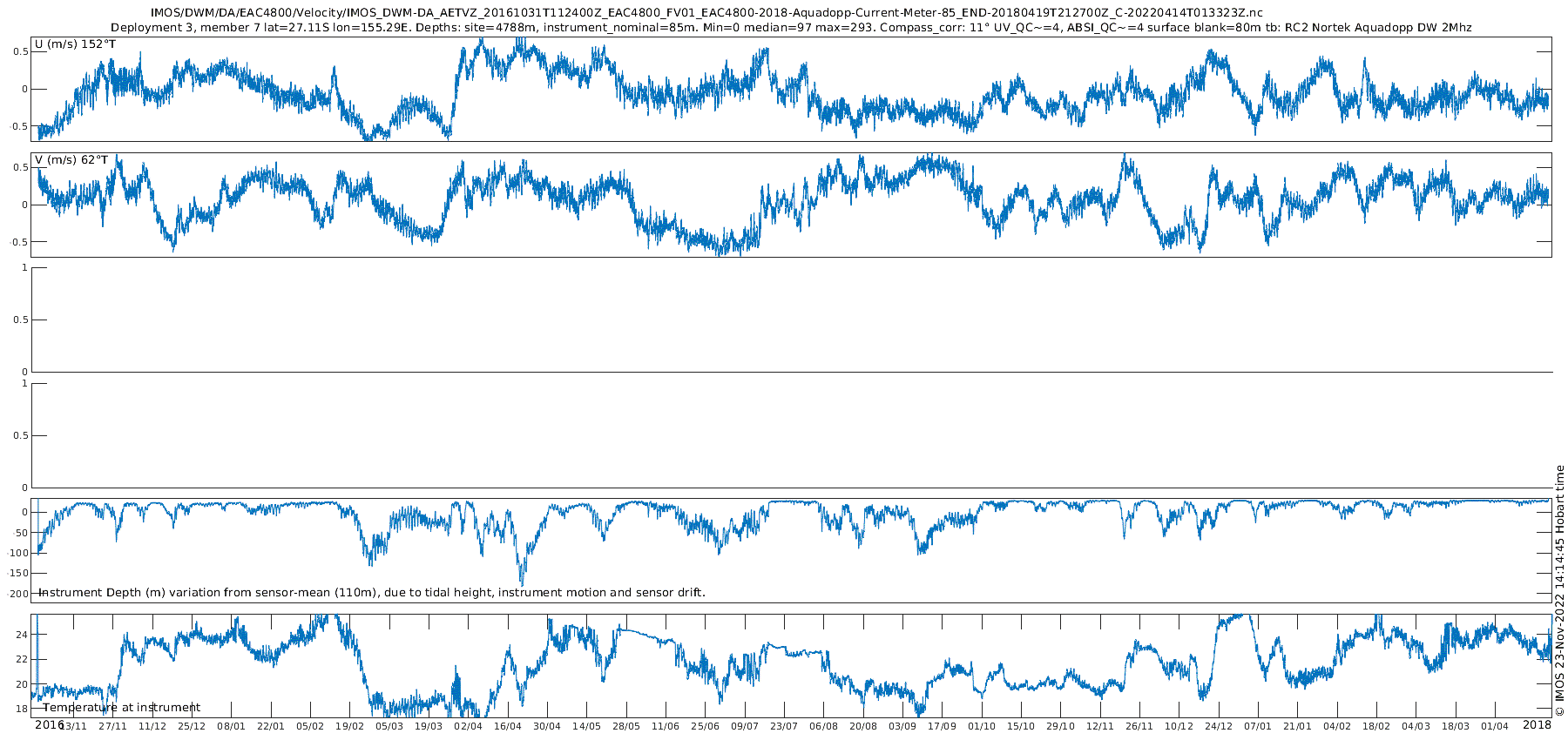The image size is (1568, 740).
Task: Click the '10/12' date tick label
Action: point(1179,726)
